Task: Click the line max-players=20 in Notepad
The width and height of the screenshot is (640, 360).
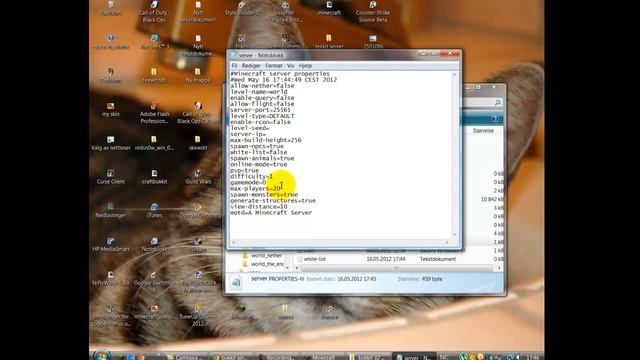Action: [256, 189]
